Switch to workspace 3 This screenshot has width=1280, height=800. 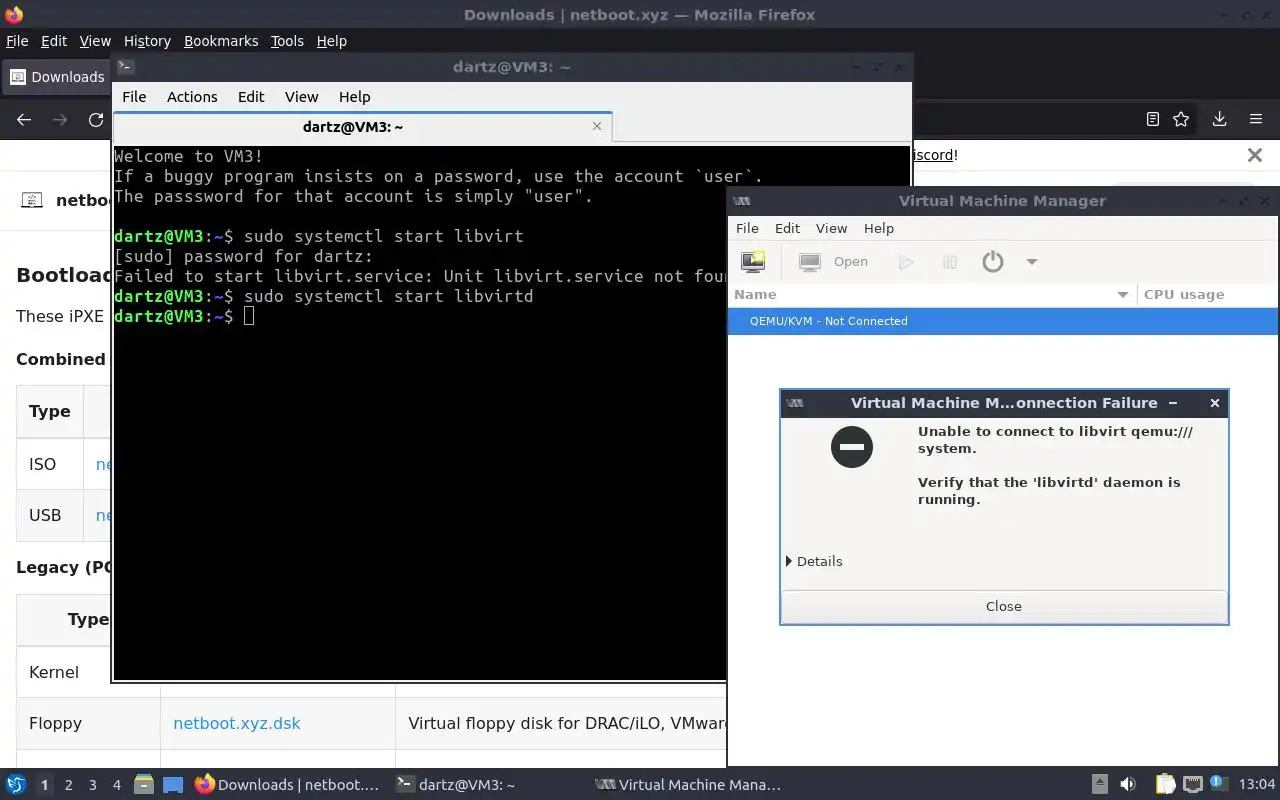pyautogui.click(x=93, y=785)
